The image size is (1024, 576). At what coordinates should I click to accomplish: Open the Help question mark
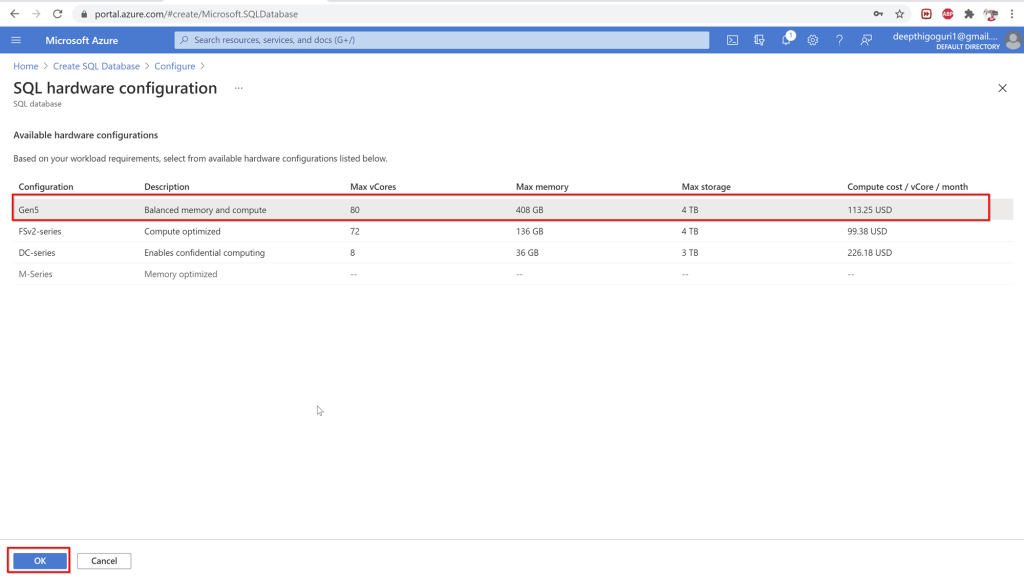(839, 40)
